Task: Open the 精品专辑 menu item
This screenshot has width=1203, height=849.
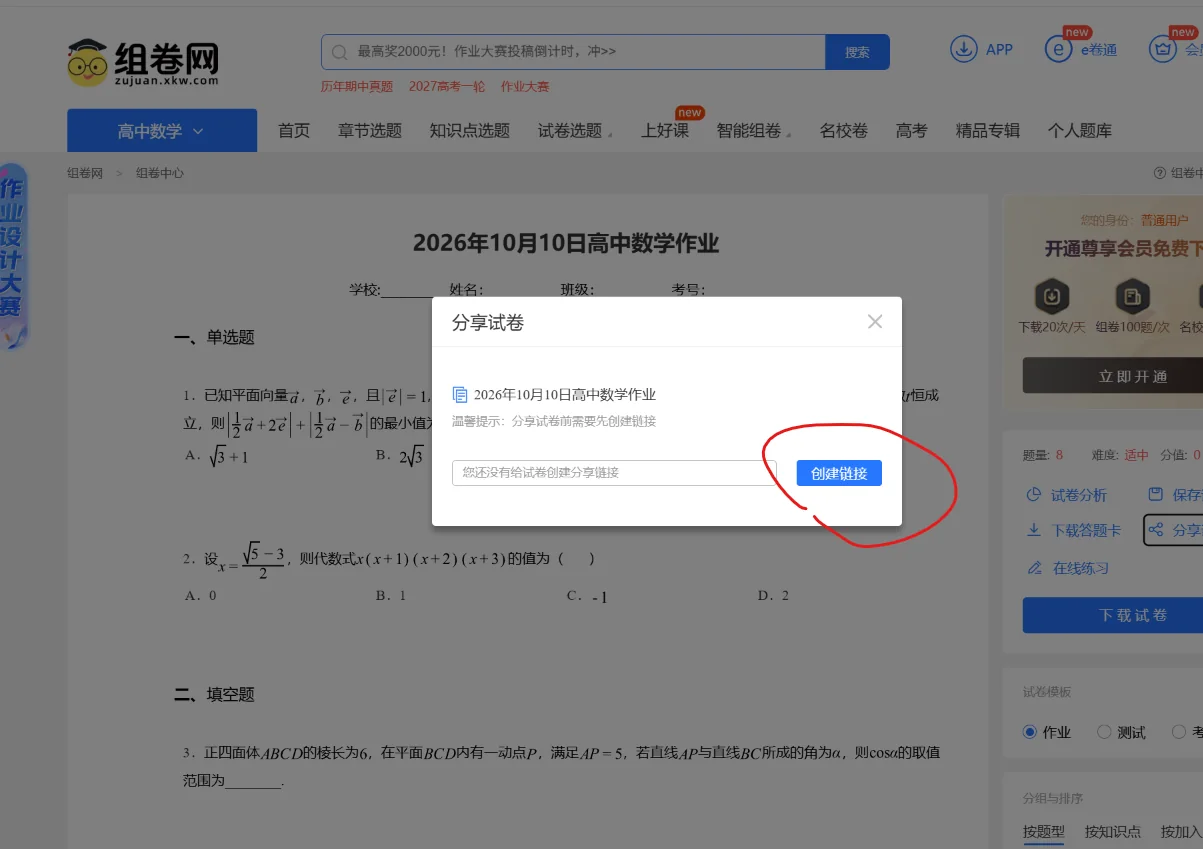Action: [x=988, y=131]
